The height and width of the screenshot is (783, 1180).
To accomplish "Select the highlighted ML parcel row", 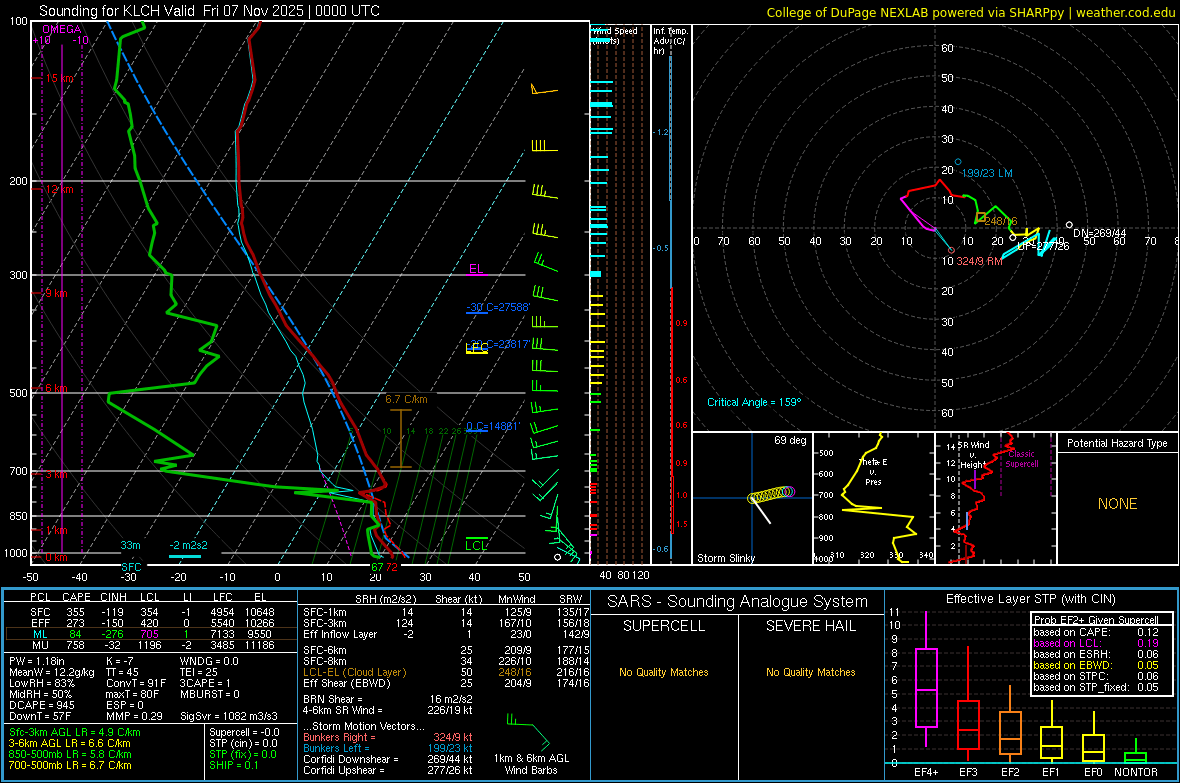I will tap(151, 634).
